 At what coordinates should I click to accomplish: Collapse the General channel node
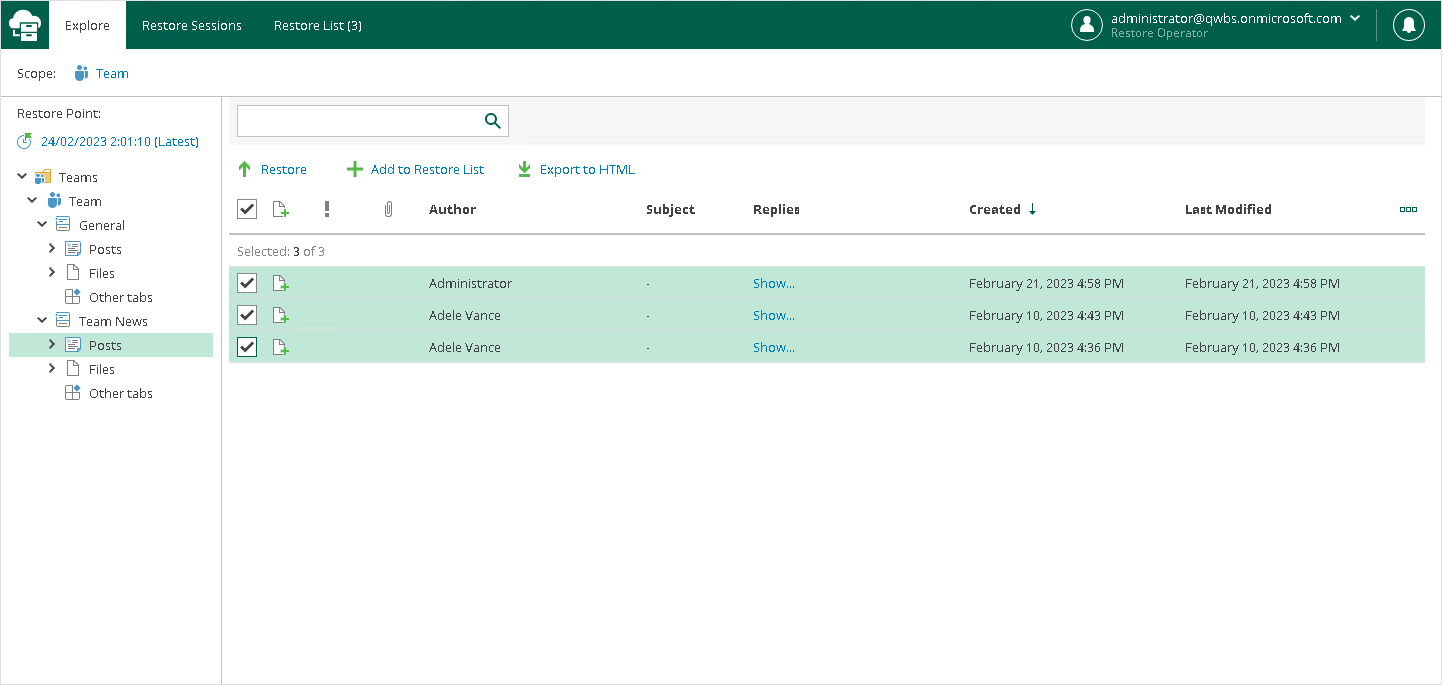(x=42, y=225)
